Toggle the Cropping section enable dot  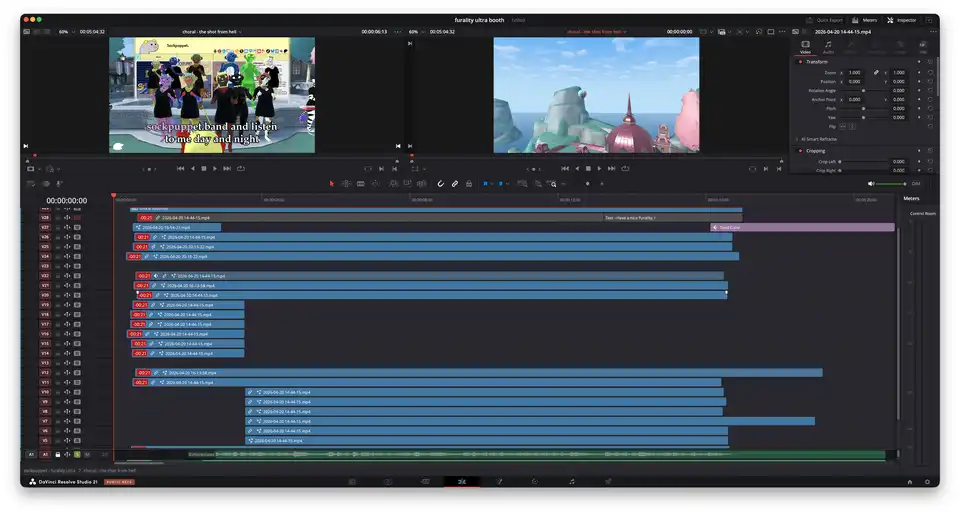pyautogui.click(x=800, y=151)
